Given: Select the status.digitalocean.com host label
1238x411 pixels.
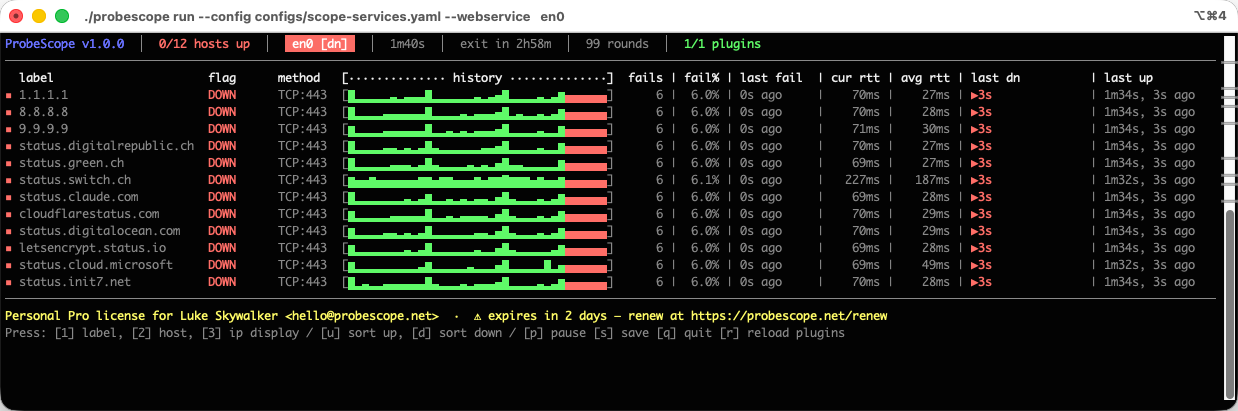Looking at the screenshot, I should [x=99, y=231].
